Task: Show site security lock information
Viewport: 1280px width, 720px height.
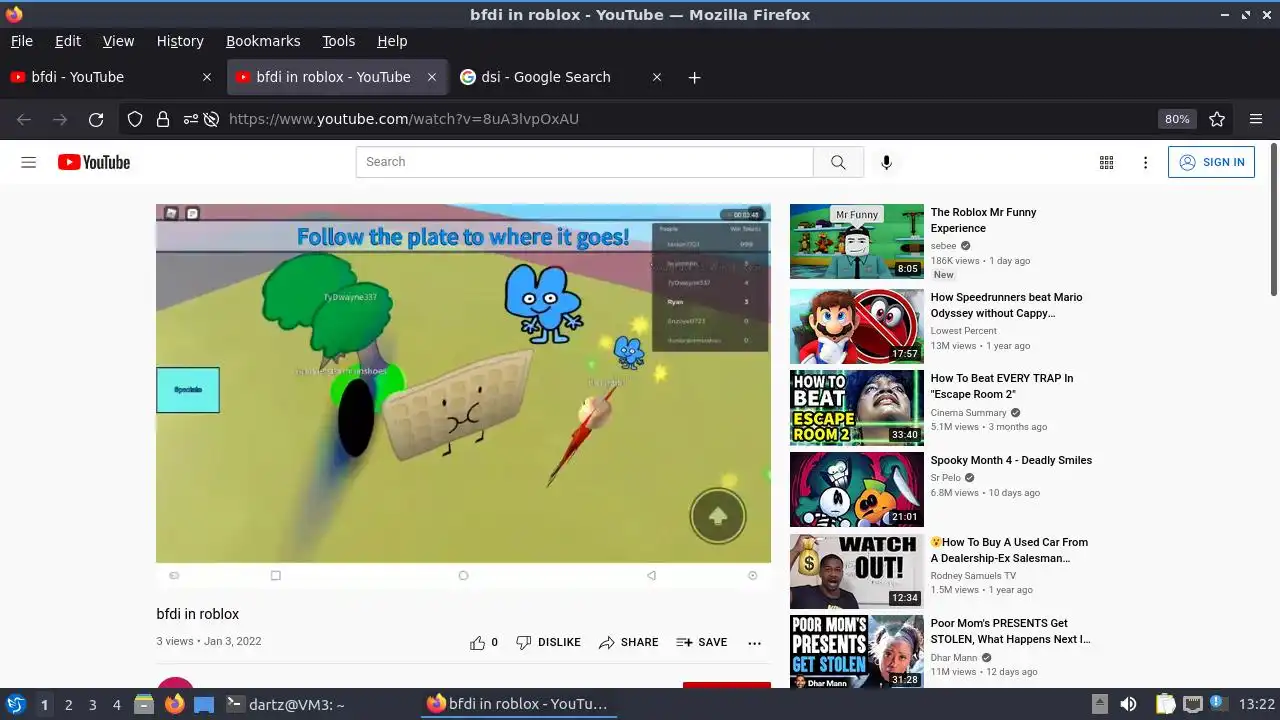Action: pyautogui.click(x=162, y=119)
